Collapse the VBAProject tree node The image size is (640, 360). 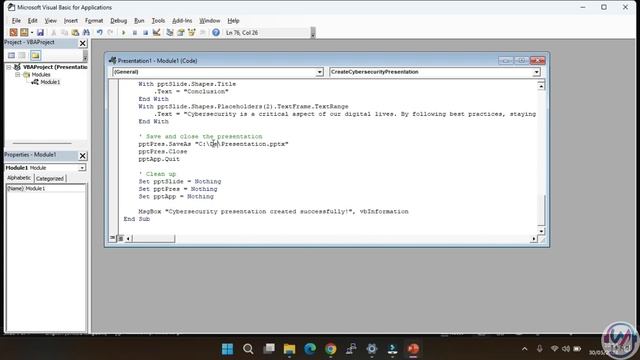(9, 67)
